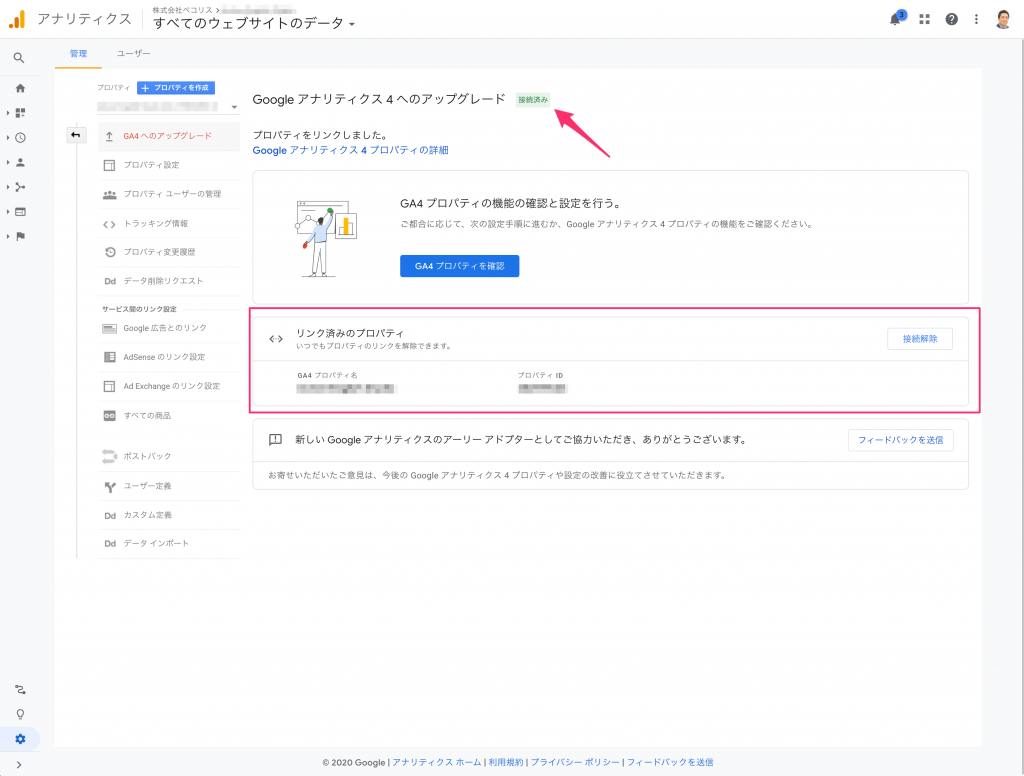Screen dimensions: 1024x776
Task: Open the footer フィードバックを送信 link
Action: [x=670, y=762]
